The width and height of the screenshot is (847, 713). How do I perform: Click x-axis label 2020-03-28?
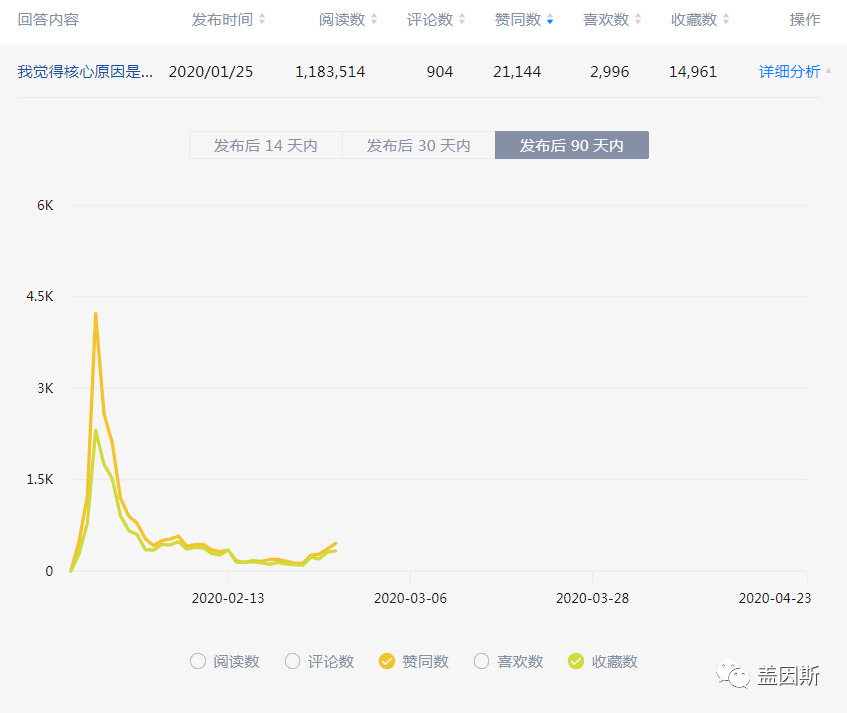593,598
